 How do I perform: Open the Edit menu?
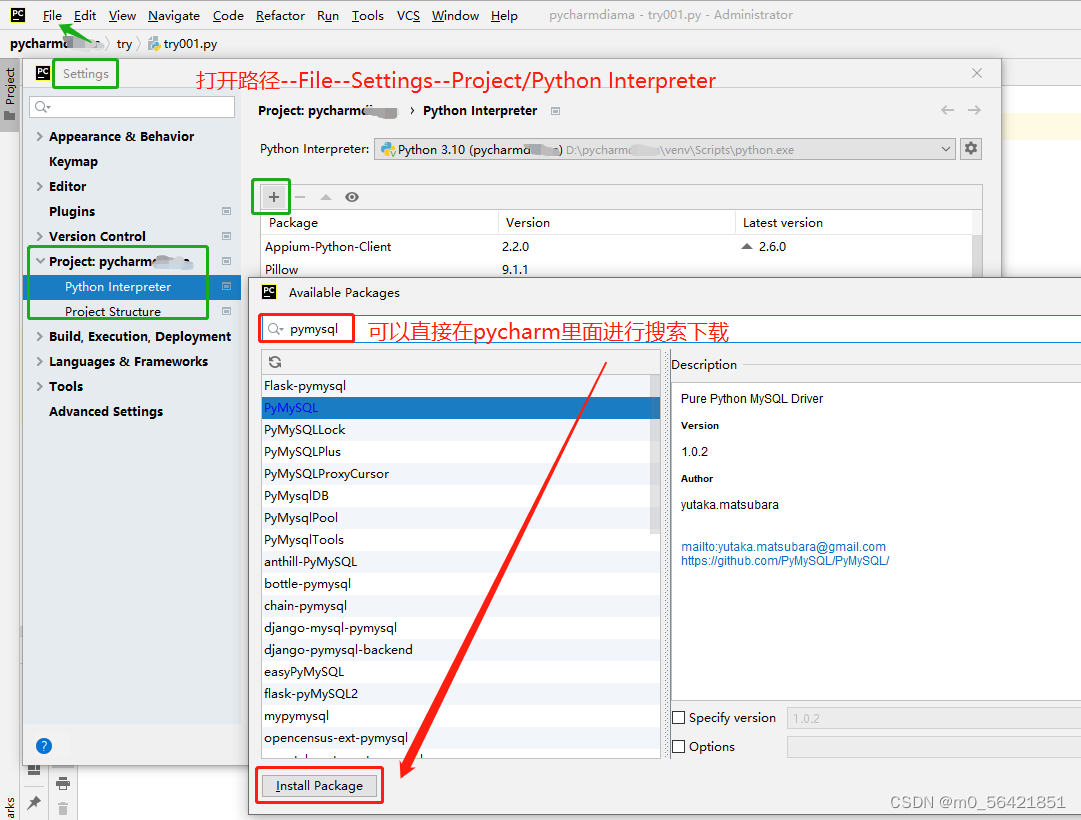point(85,15)
